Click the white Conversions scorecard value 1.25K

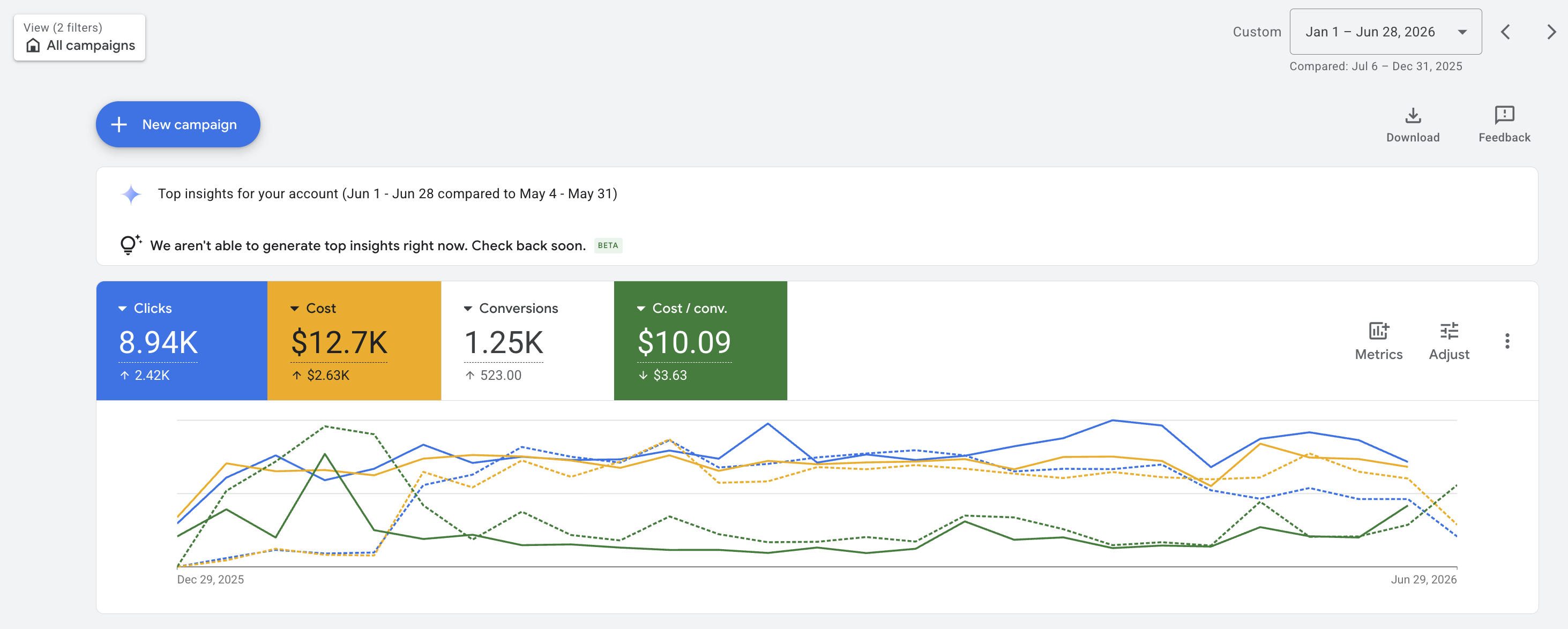[503, 343]
